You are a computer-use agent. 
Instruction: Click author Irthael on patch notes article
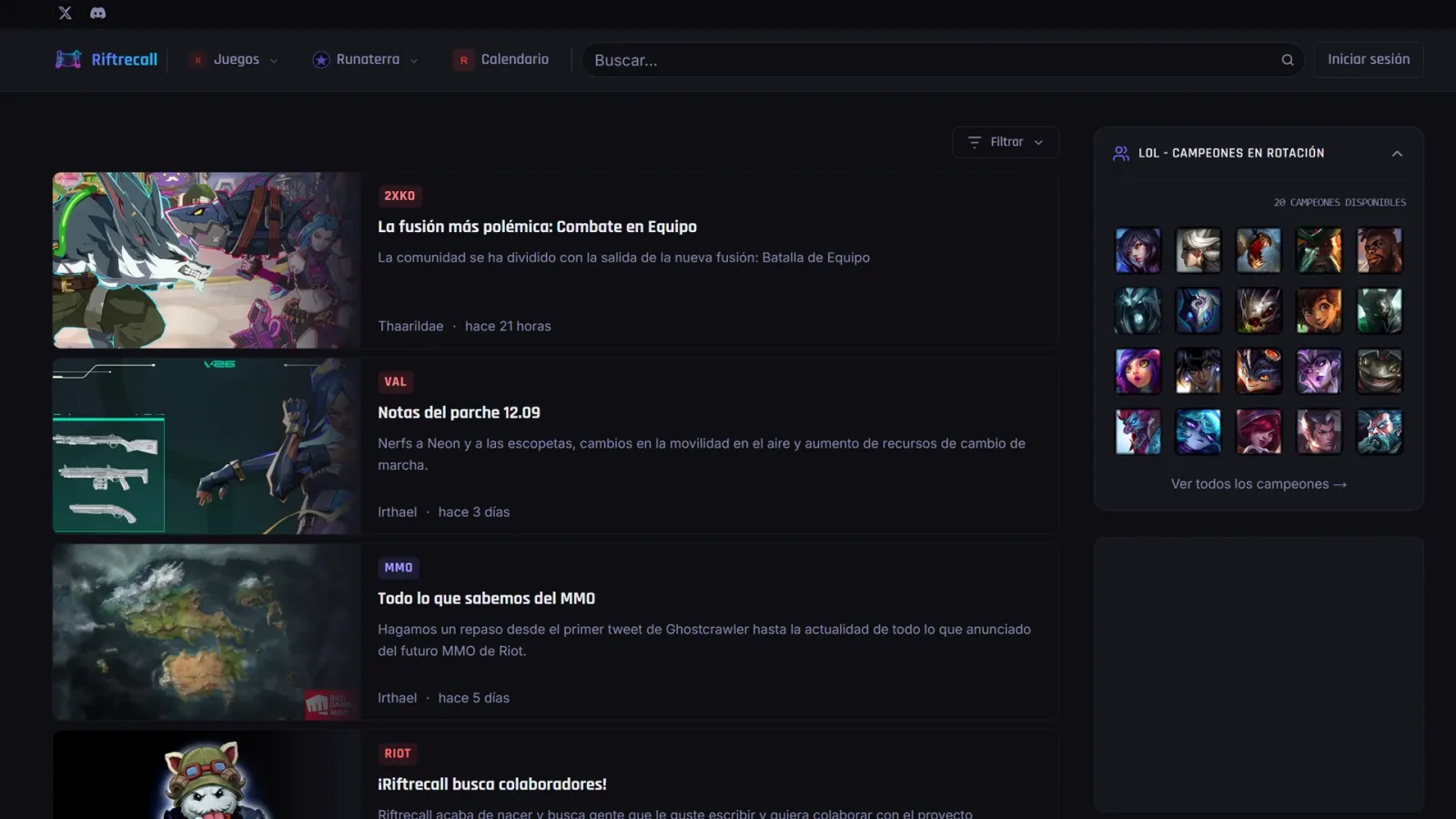click(397, 511)
